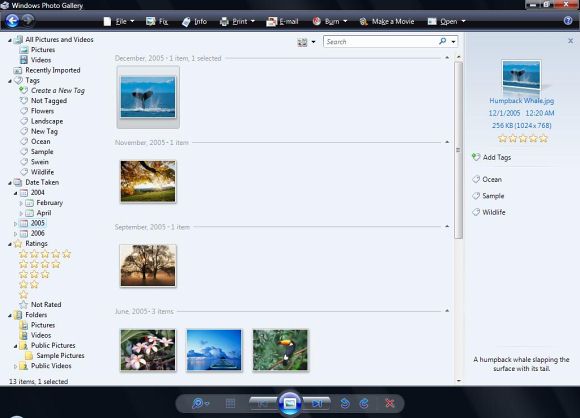Close the Info pane with X
This screenshot has height=418, width=580.
(570, 41)
